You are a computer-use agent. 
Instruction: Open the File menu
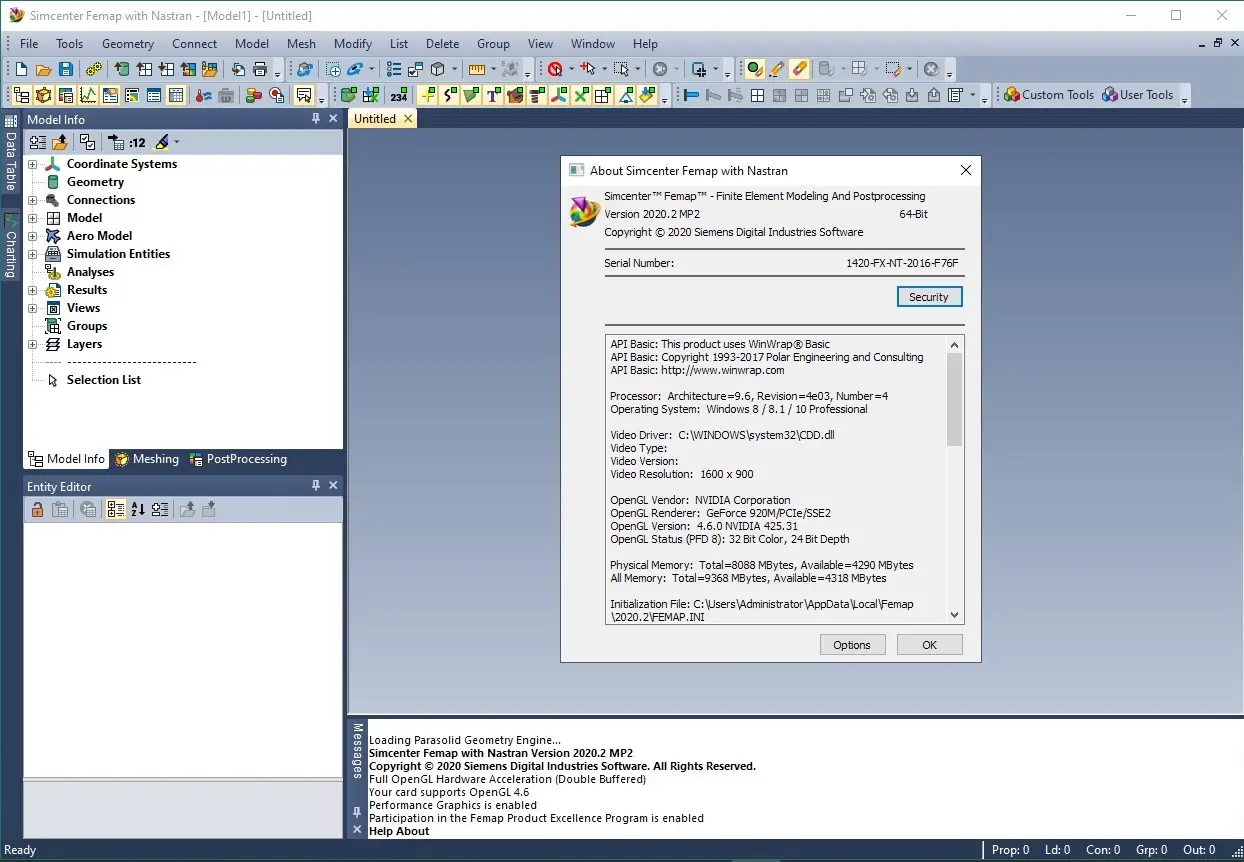tap(29, 43)
